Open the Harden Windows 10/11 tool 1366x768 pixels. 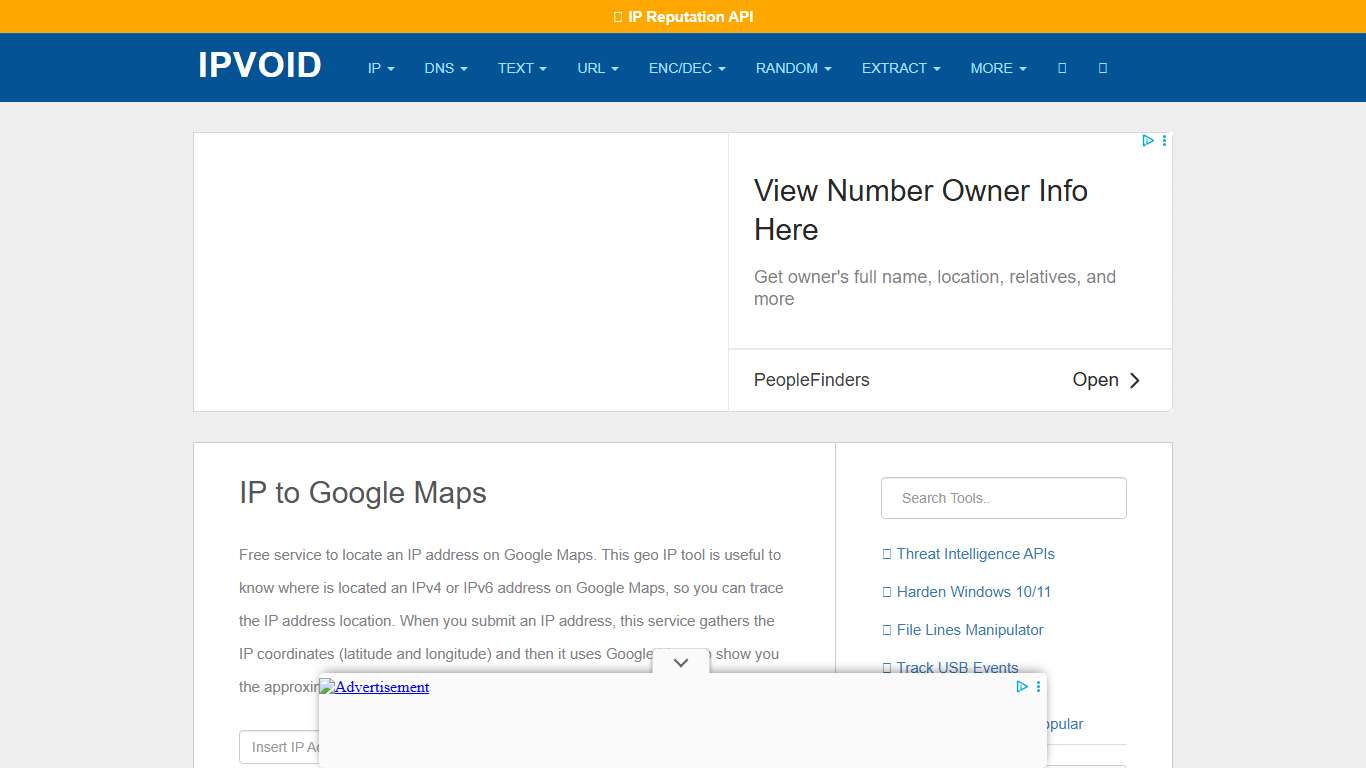point(973,591)
